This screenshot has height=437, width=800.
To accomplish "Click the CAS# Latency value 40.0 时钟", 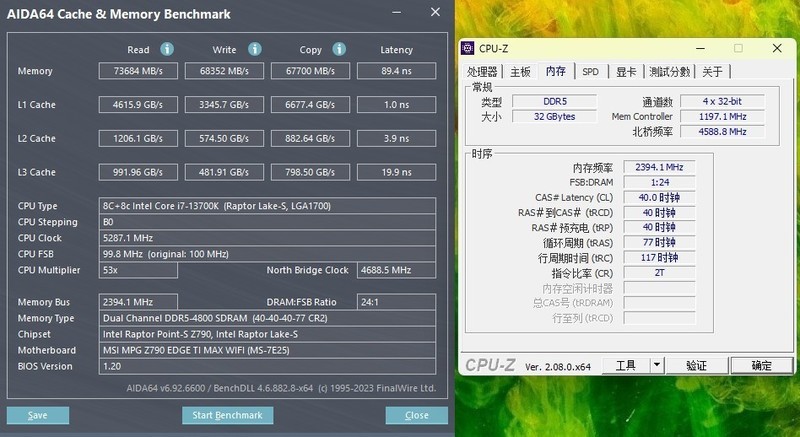I will tap(659, 197).
